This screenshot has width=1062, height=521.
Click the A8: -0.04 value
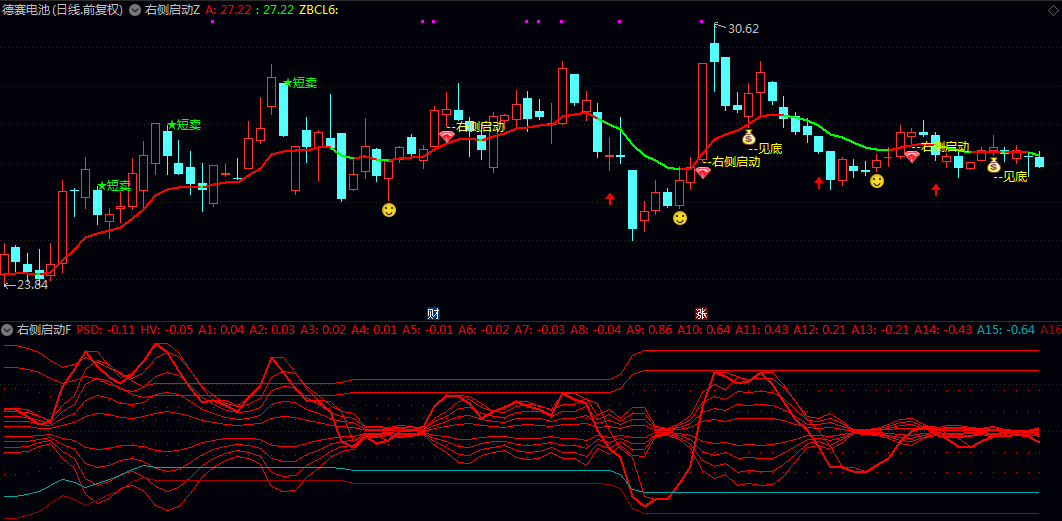point(595,331)
